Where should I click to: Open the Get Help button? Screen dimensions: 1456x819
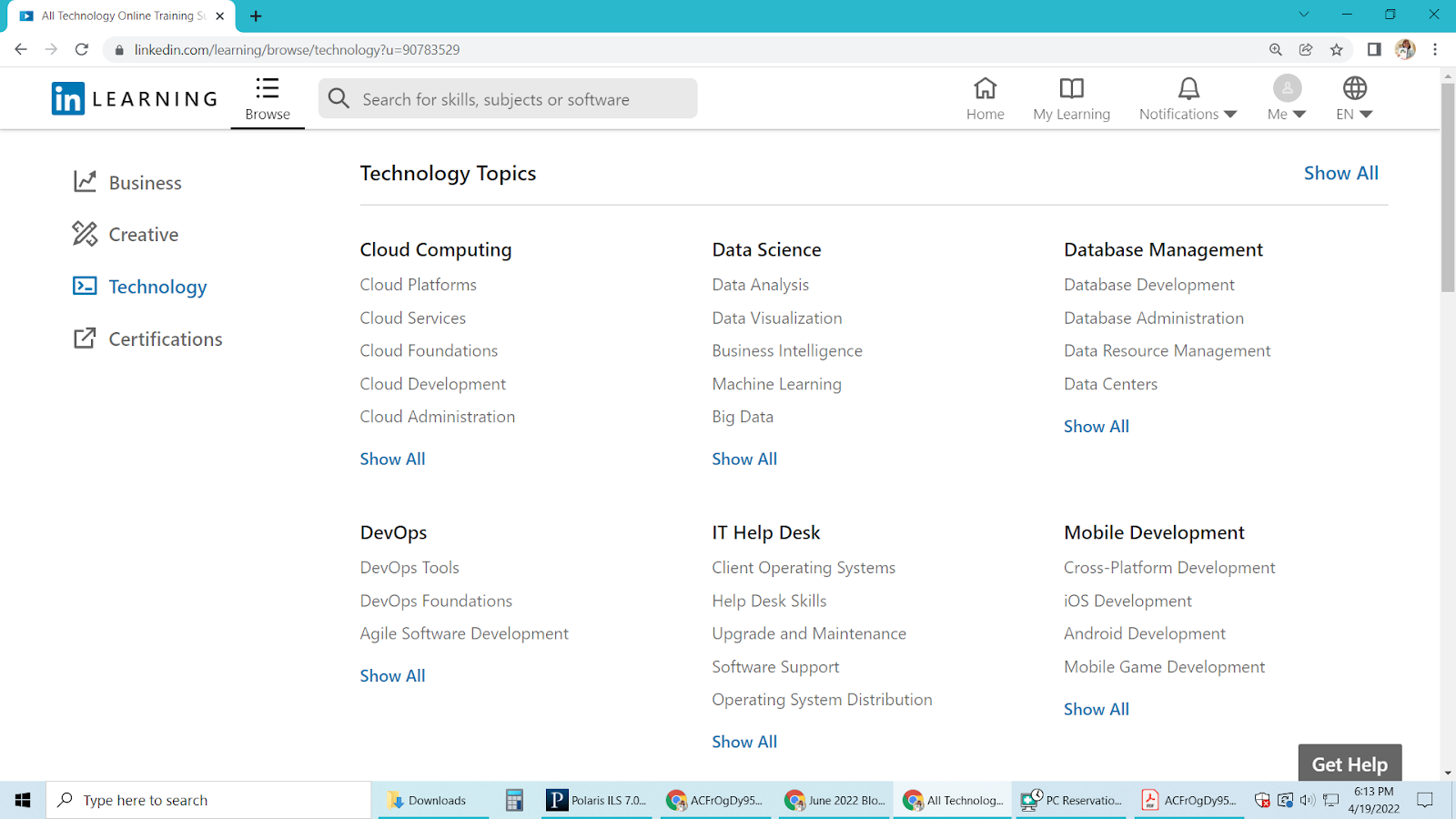tap(1350, 764)
